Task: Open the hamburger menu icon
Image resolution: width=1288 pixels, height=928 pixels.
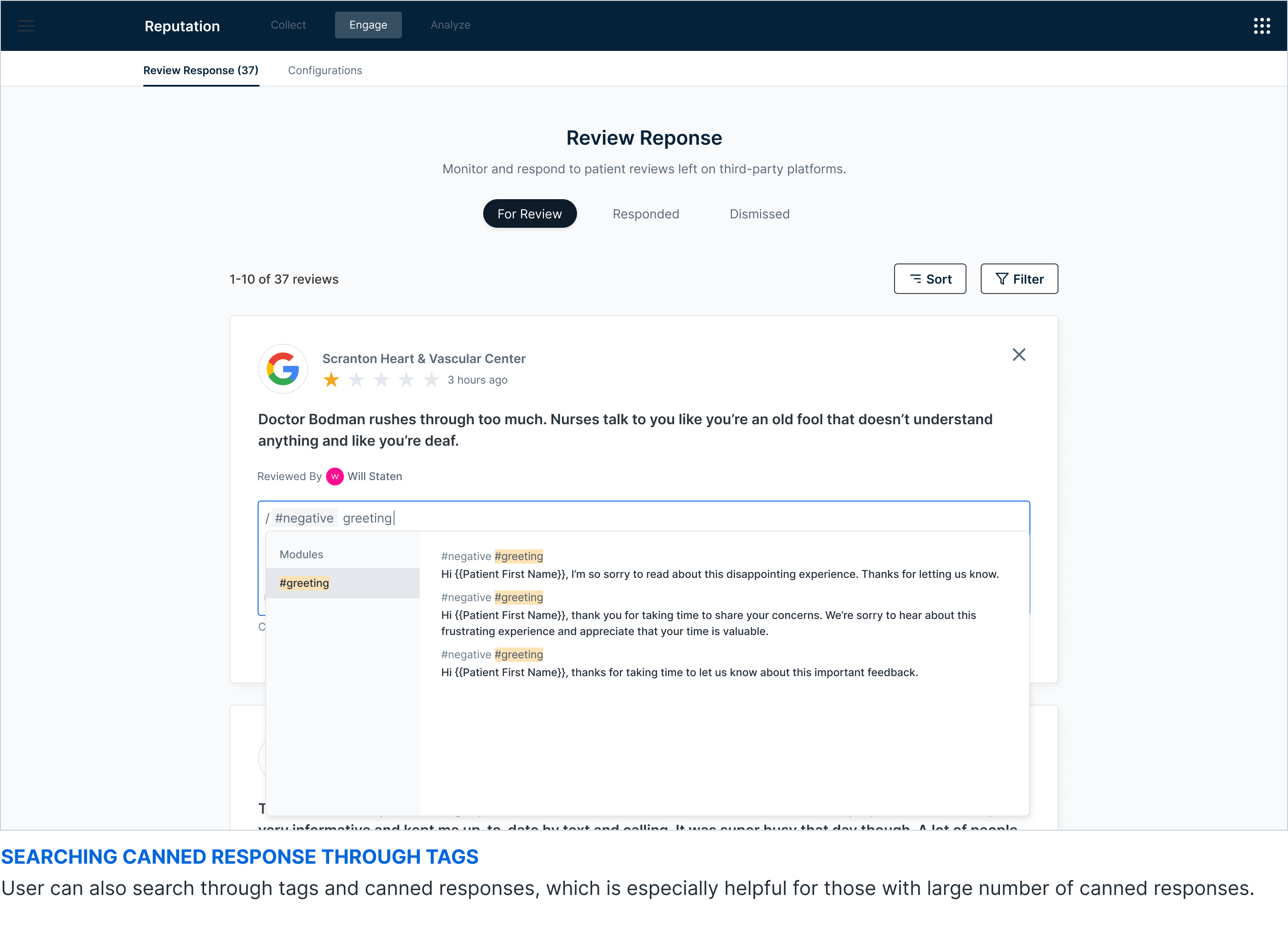Action: (x=25, y=26)
